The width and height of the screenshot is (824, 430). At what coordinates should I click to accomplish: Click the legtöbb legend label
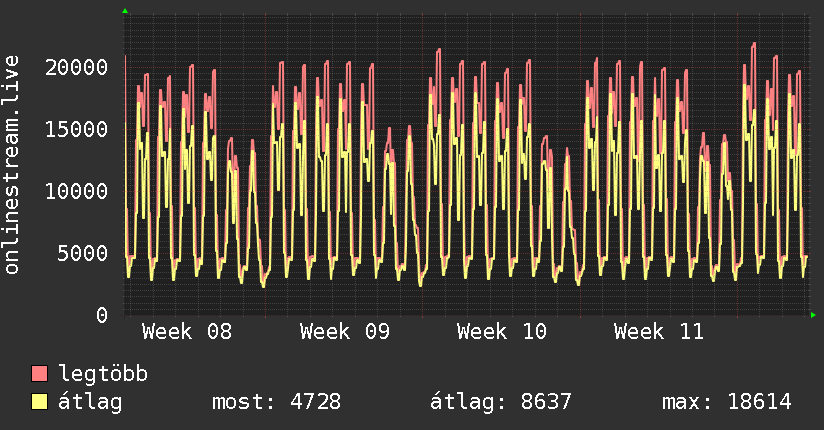click(x=103, y=374)
